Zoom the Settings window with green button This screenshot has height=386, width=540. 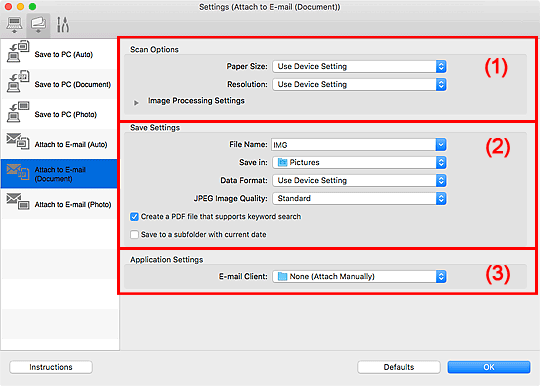click(x=32, y=7)
